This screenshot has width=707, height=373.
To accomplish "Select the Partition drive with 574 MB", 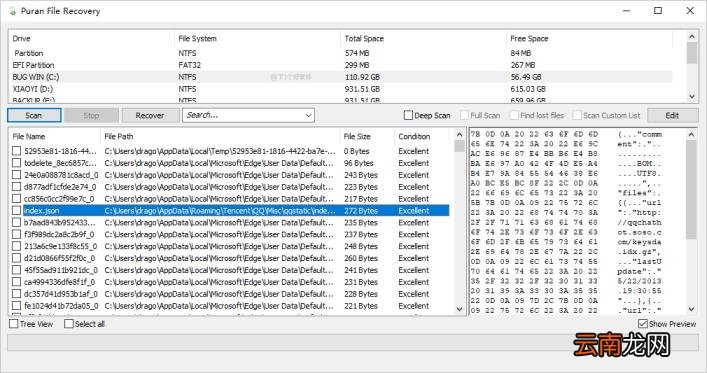I will 341,53.
